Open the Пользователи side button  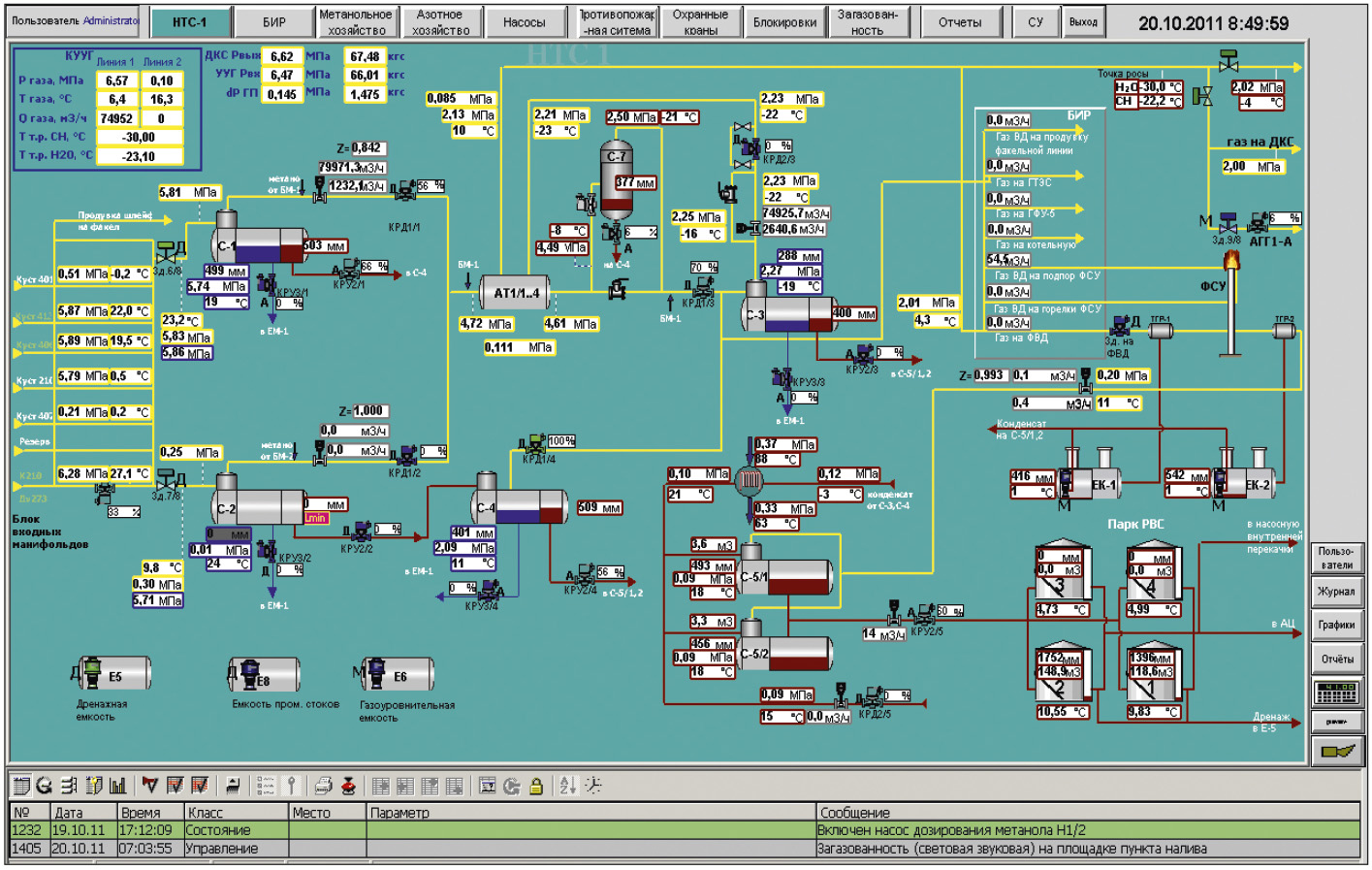point(1336,558)
